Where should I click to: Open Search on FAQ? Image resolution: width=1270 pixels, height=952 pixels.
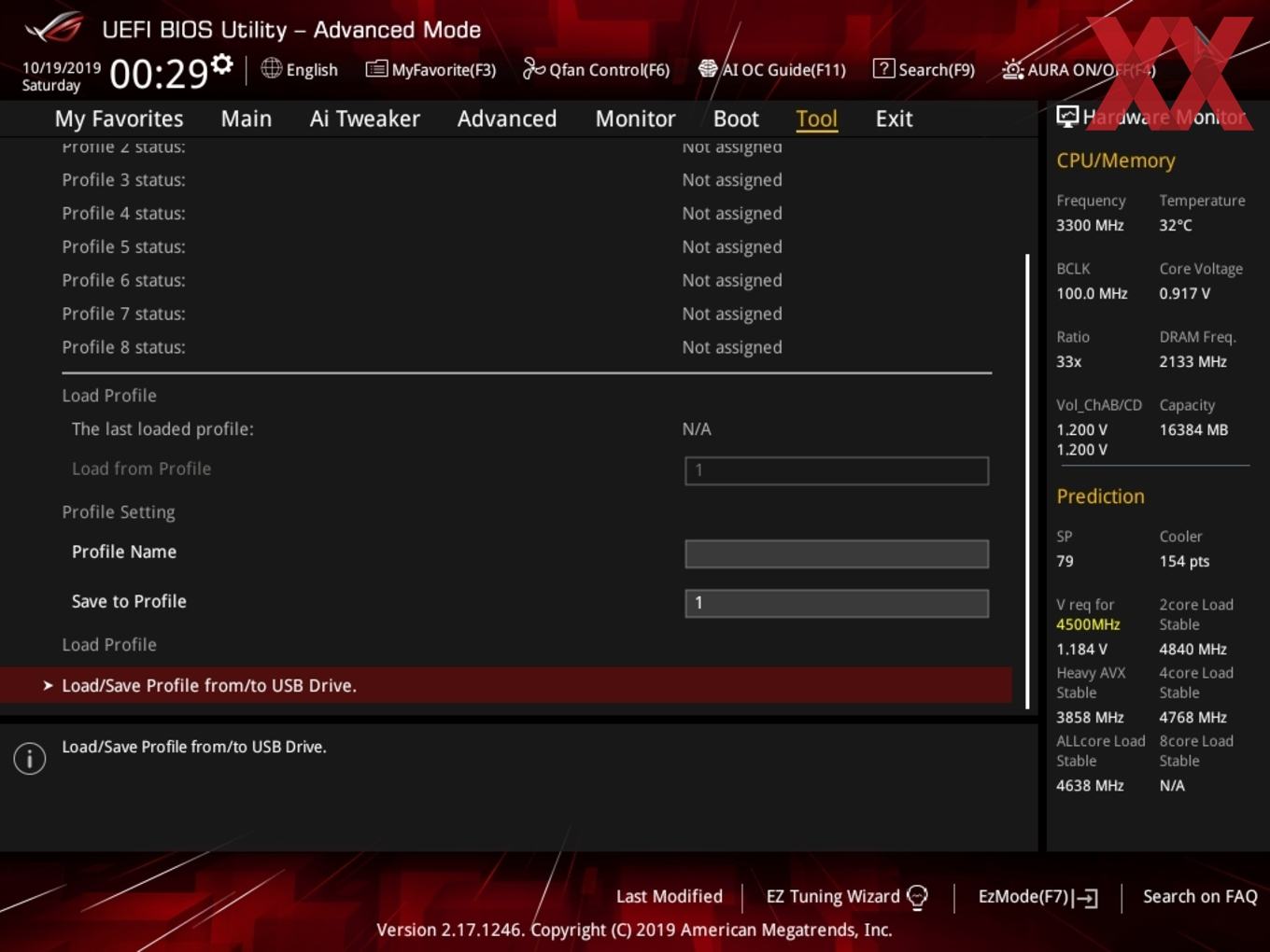click(x=1200, y=896)
